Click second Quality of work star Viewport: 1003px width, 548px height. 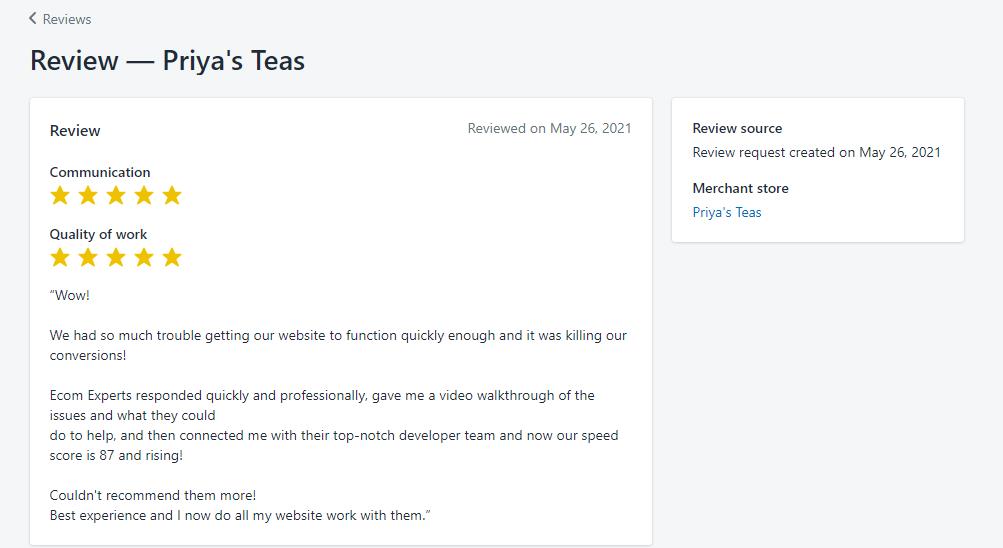88,257
